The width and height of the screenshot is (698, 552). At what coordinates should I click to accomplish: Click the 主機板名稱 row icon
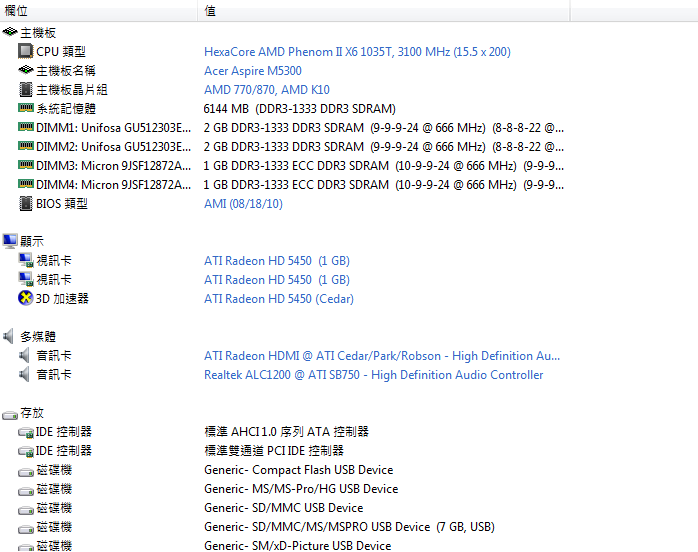[x=26, y=70]
